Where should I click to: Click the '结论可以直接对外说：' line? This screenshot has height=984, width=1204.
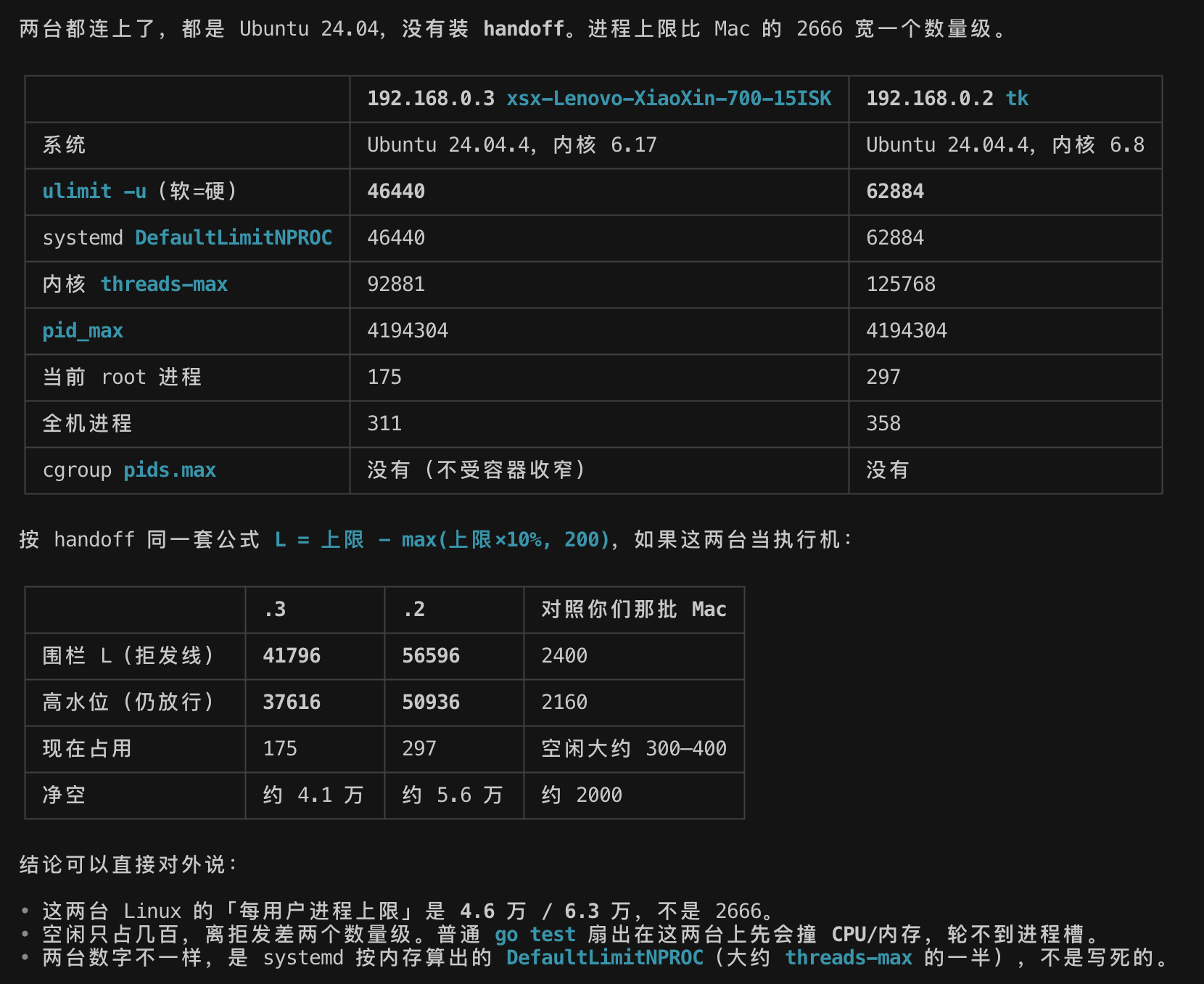coord(128,865)
